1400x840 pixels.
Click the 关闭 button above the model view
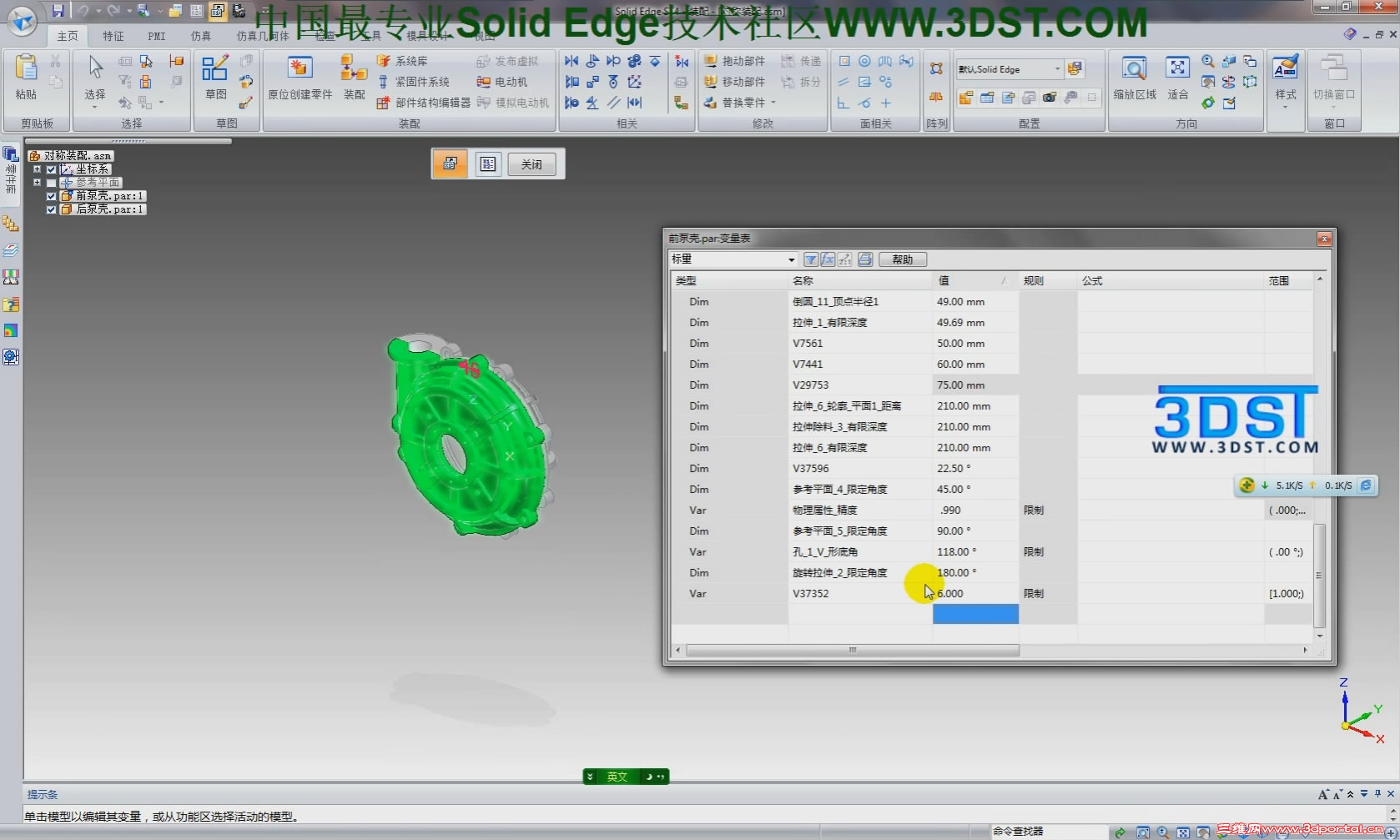531,164
